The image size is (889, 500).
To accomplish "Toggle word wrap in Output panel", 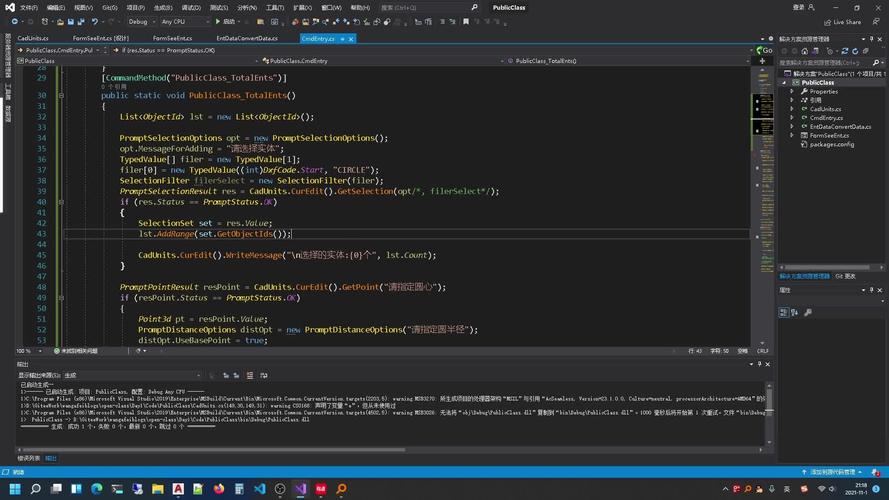I will (x=264, y=375).
